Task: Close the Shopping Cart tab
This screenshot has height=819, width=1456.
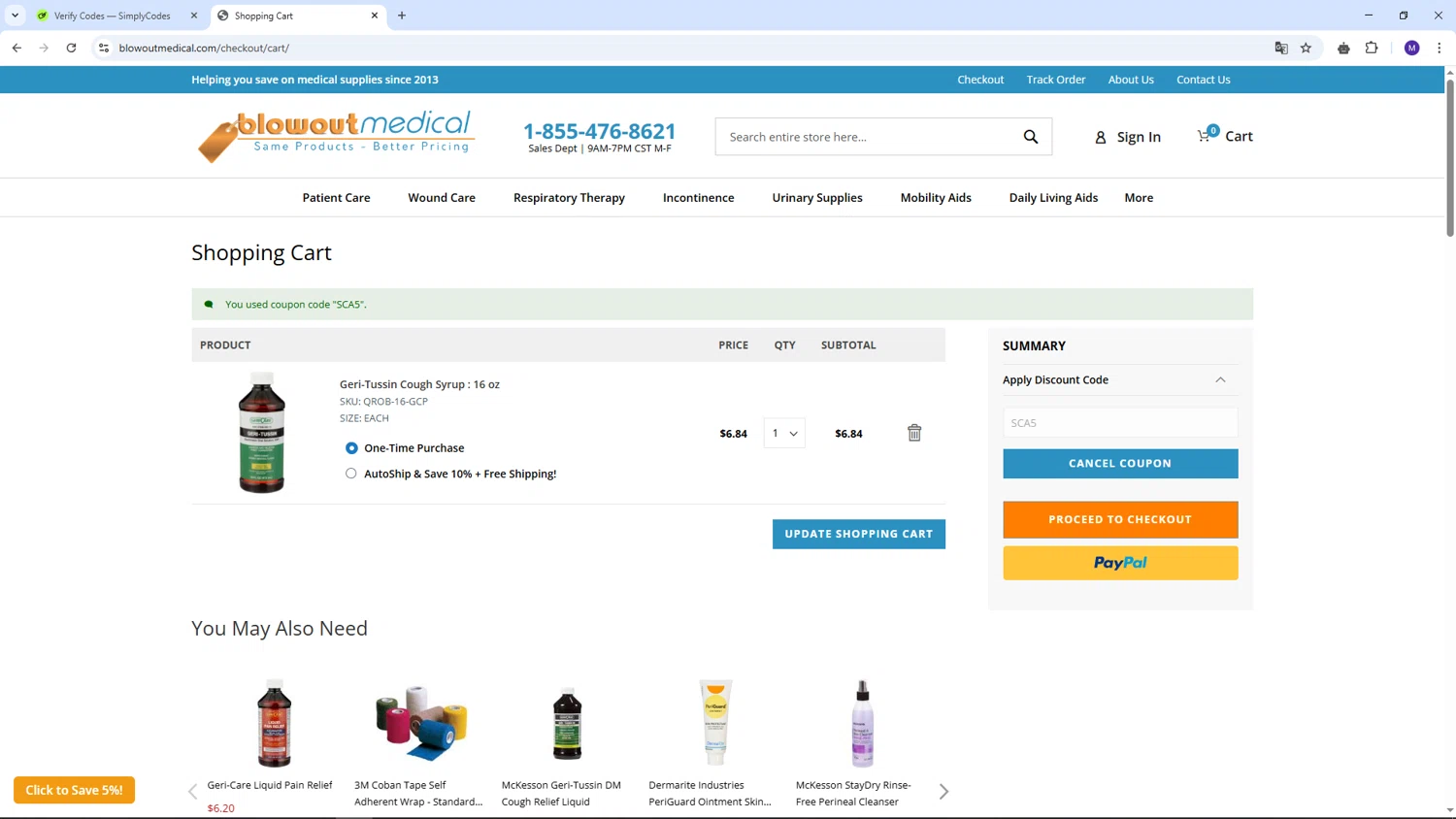Action: click(375, 16)
